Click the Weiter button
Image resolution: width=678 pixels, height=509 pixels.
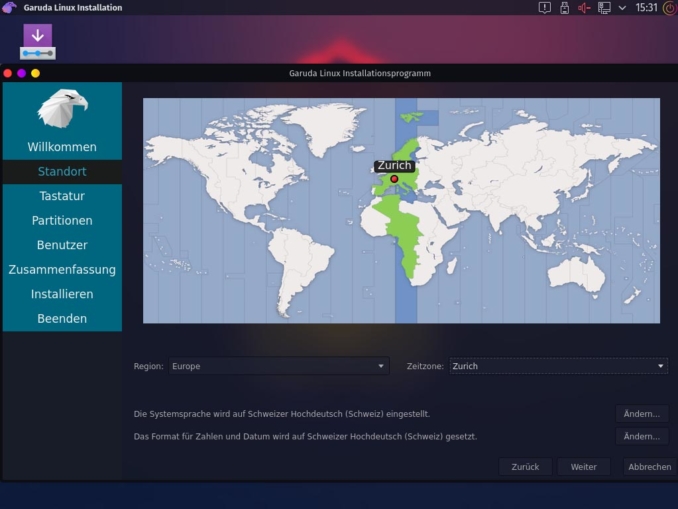583,467
